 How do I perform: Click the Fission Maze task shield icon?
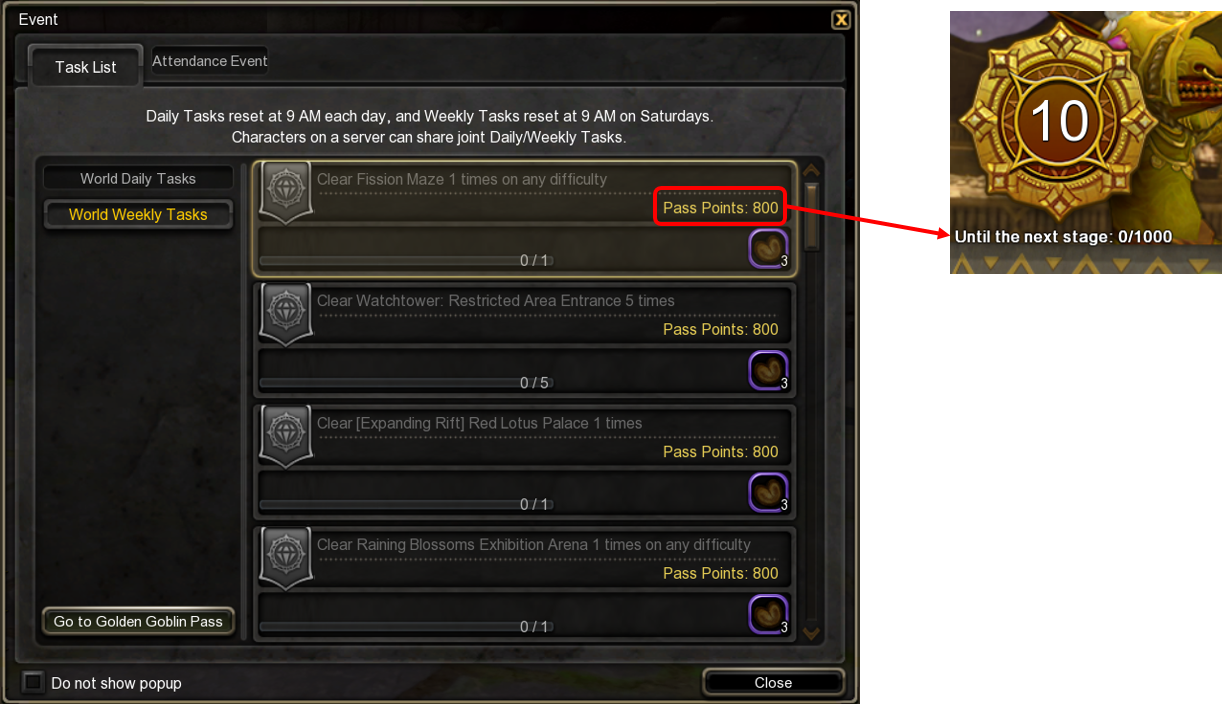click(x=285, y=192)
